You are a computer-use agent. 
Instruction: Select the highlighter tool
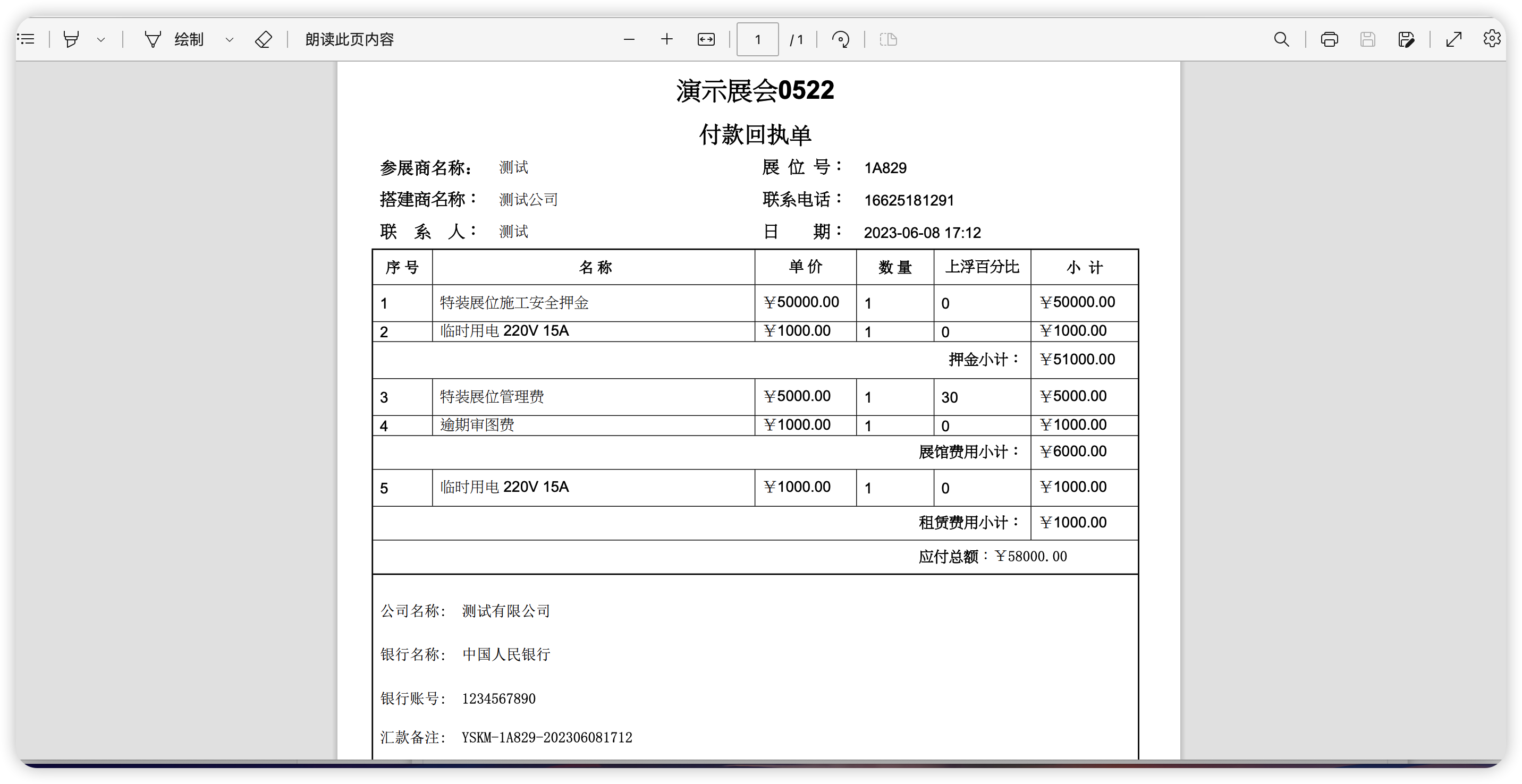coord(72,39)
